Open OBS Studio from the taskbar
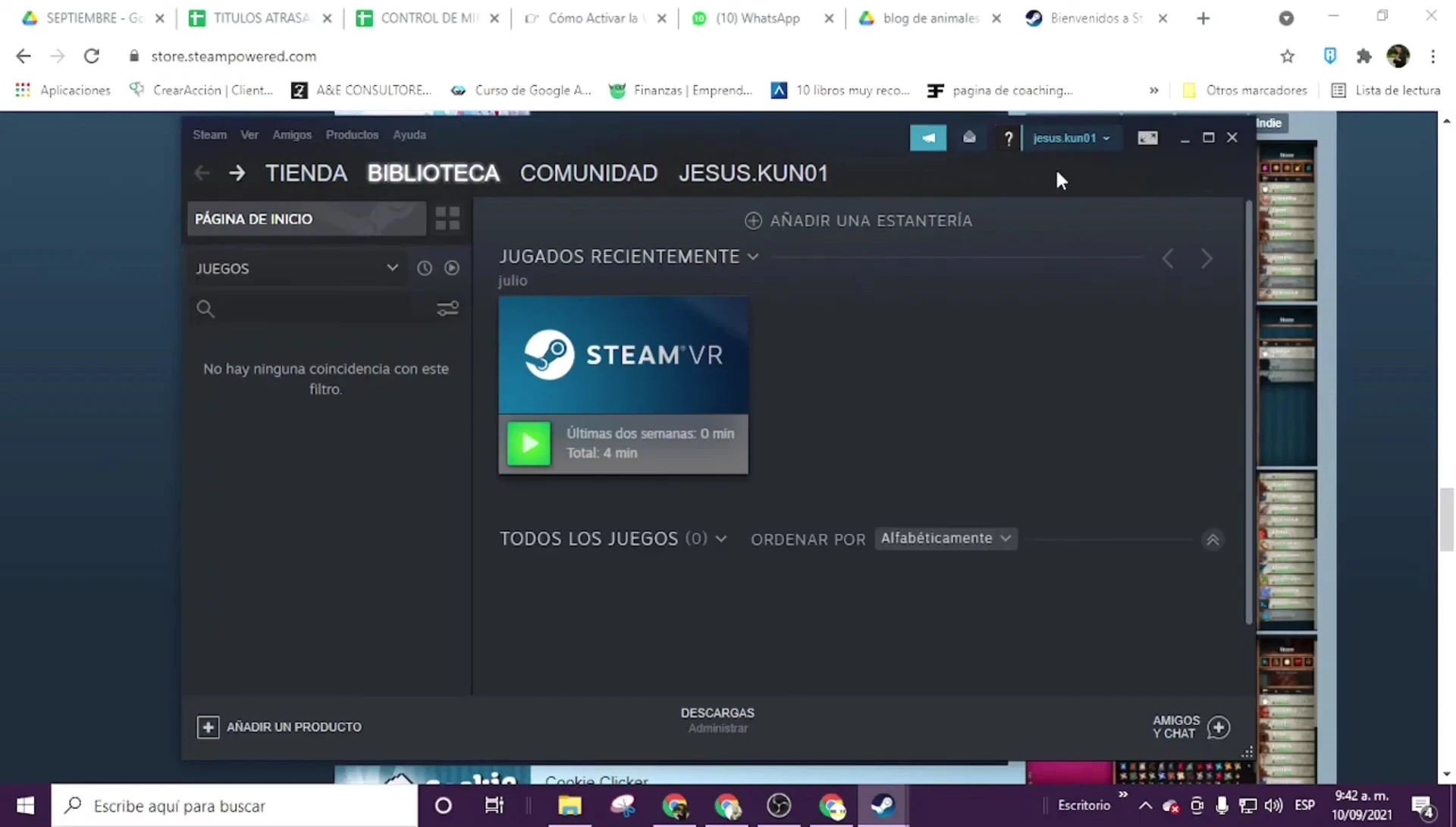Screen dimensions: 1456x827 pyautogui.click(x=779, y=805)
